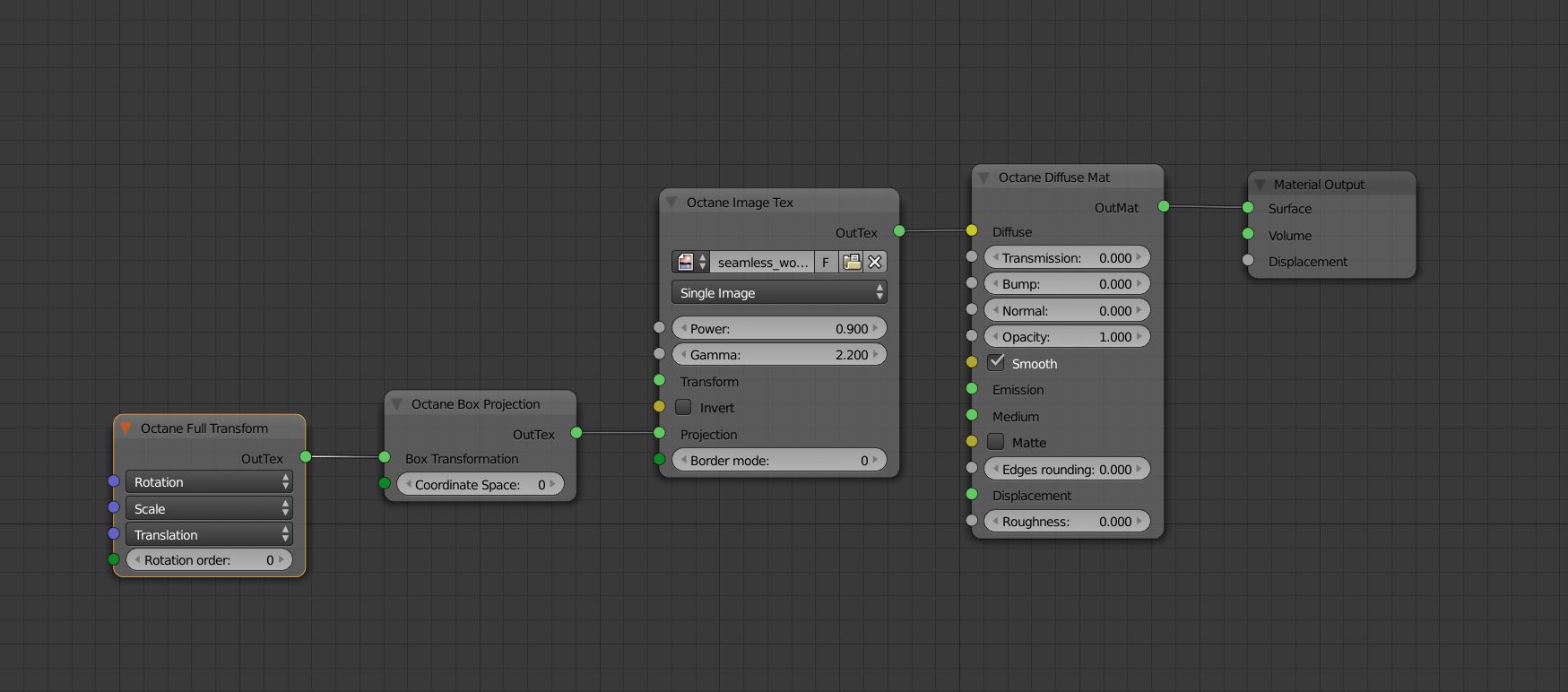Click the Rotation order value field
The height and width of the screenshot is (692, 1568).
pyautogui.click(x=209, y=559)
